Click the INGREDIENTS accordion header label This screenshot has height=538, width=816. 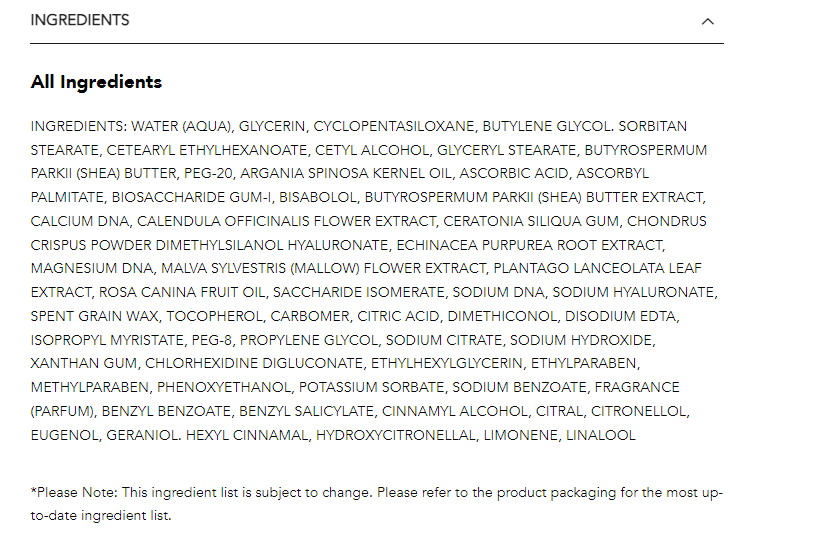[80, 20]
